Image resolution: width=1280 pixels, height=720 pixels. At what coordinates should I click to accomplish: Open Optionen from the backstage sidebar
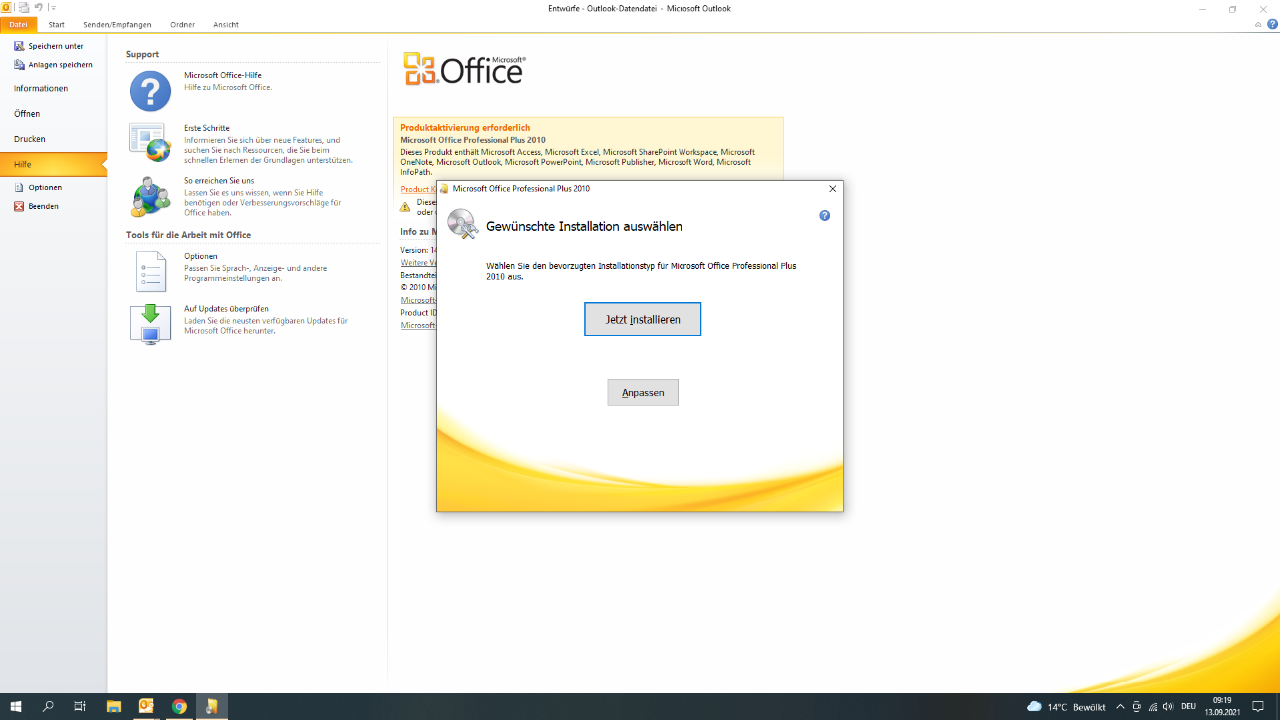click(x=45, y=187)
